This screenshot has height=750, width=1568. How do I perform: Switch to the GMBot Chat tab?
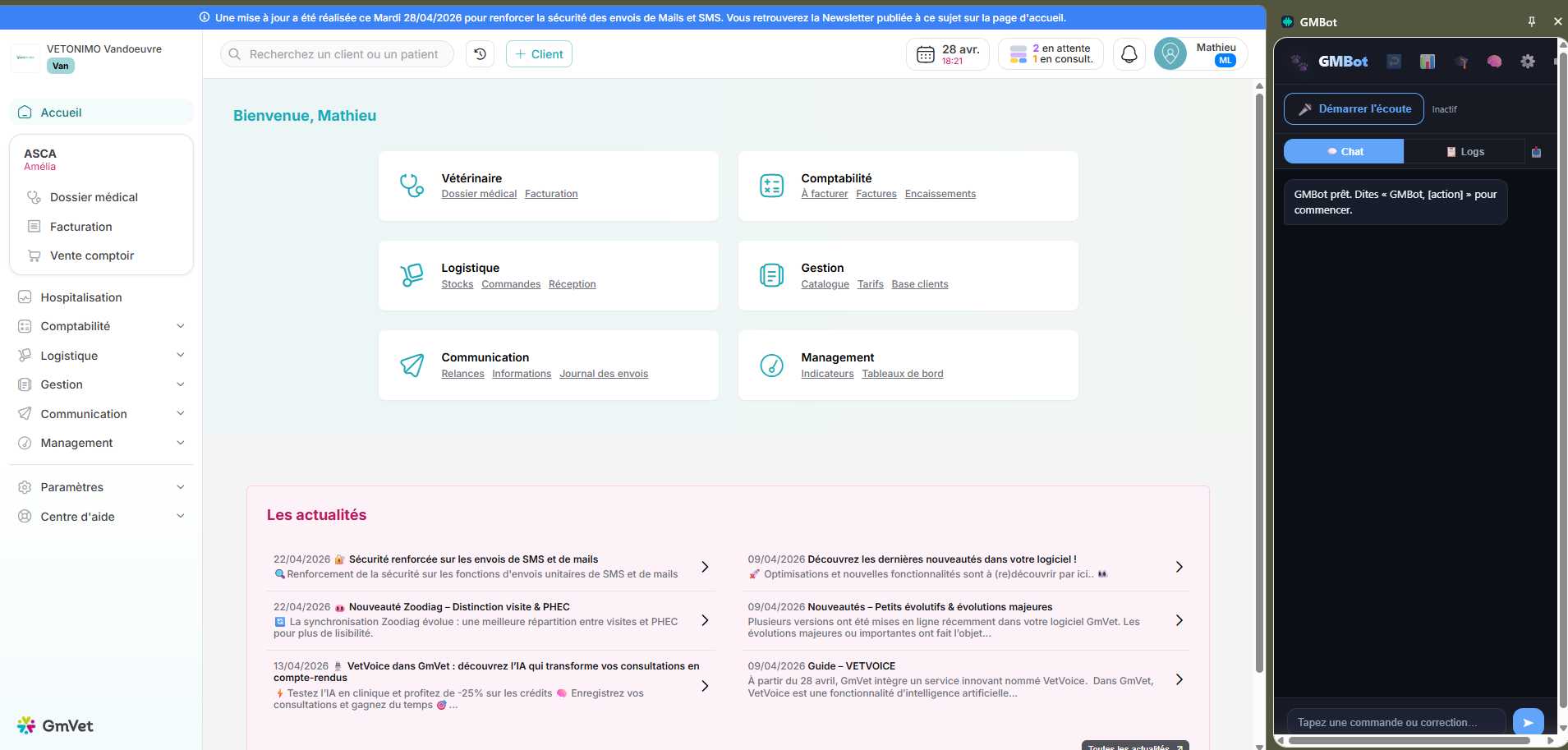point(1344,151)
